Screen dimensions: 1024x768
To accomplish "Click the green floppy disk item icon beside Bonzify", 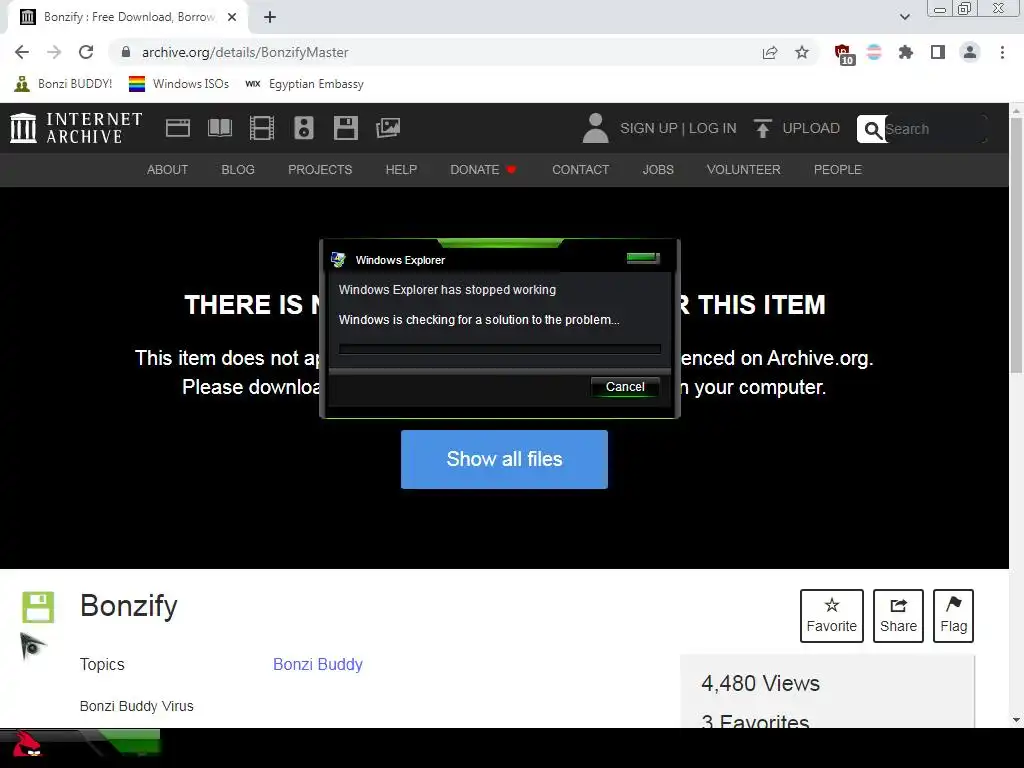I will (38, 607).
